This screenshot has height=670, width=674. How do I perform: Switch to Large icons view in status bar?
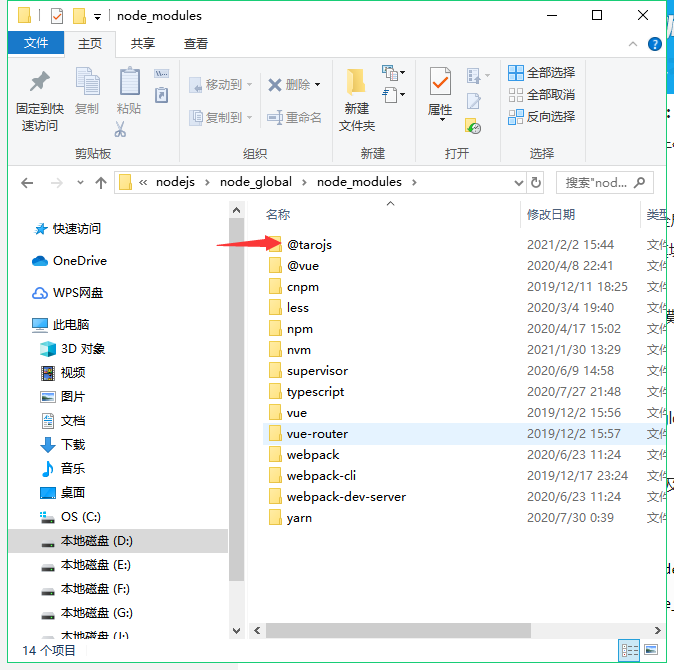point(651,650)
